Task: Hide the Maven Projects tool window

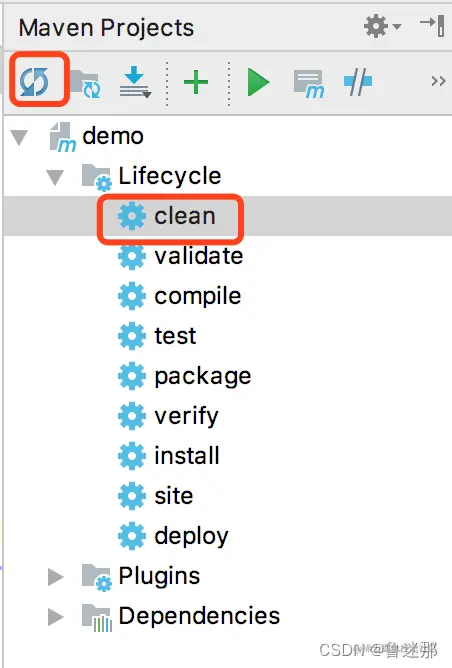Action: tap(432, 26)
